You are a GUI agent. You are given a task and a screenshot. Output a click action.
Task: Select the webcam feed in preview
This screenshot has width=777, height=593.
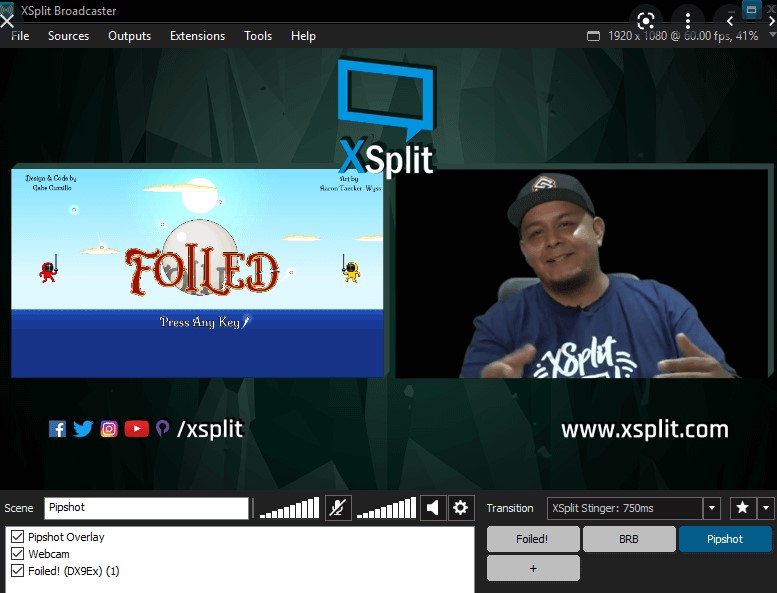pos(581,274)
